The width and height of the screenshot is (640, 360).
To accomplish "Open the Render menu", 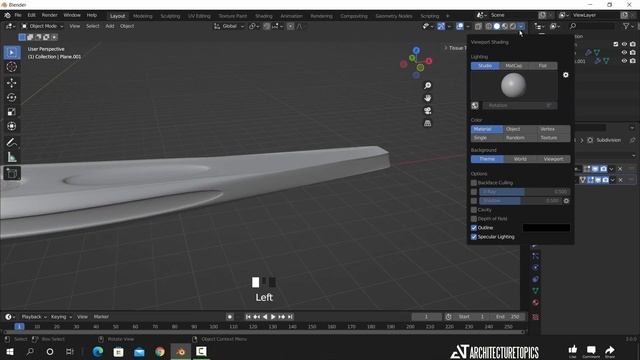I will coord(49,15).
